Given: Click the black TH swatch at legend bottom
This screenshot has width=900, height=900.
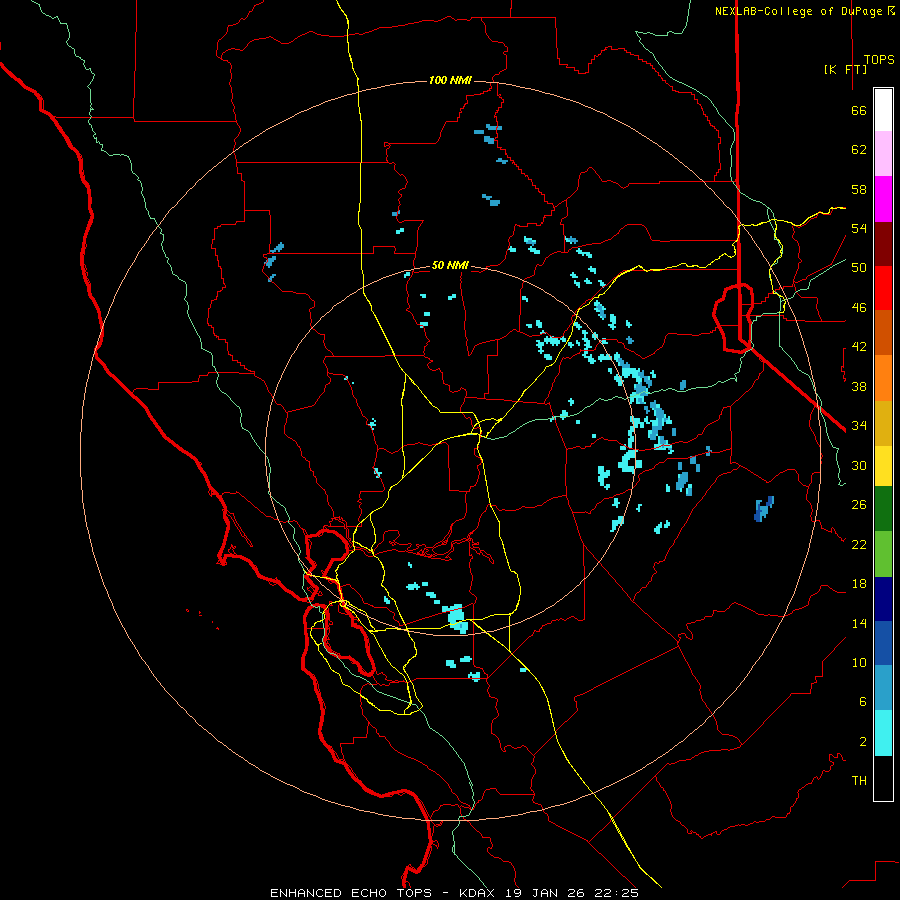Looking at the screenshot, I should pyautogui.click(x=883, y=778).
